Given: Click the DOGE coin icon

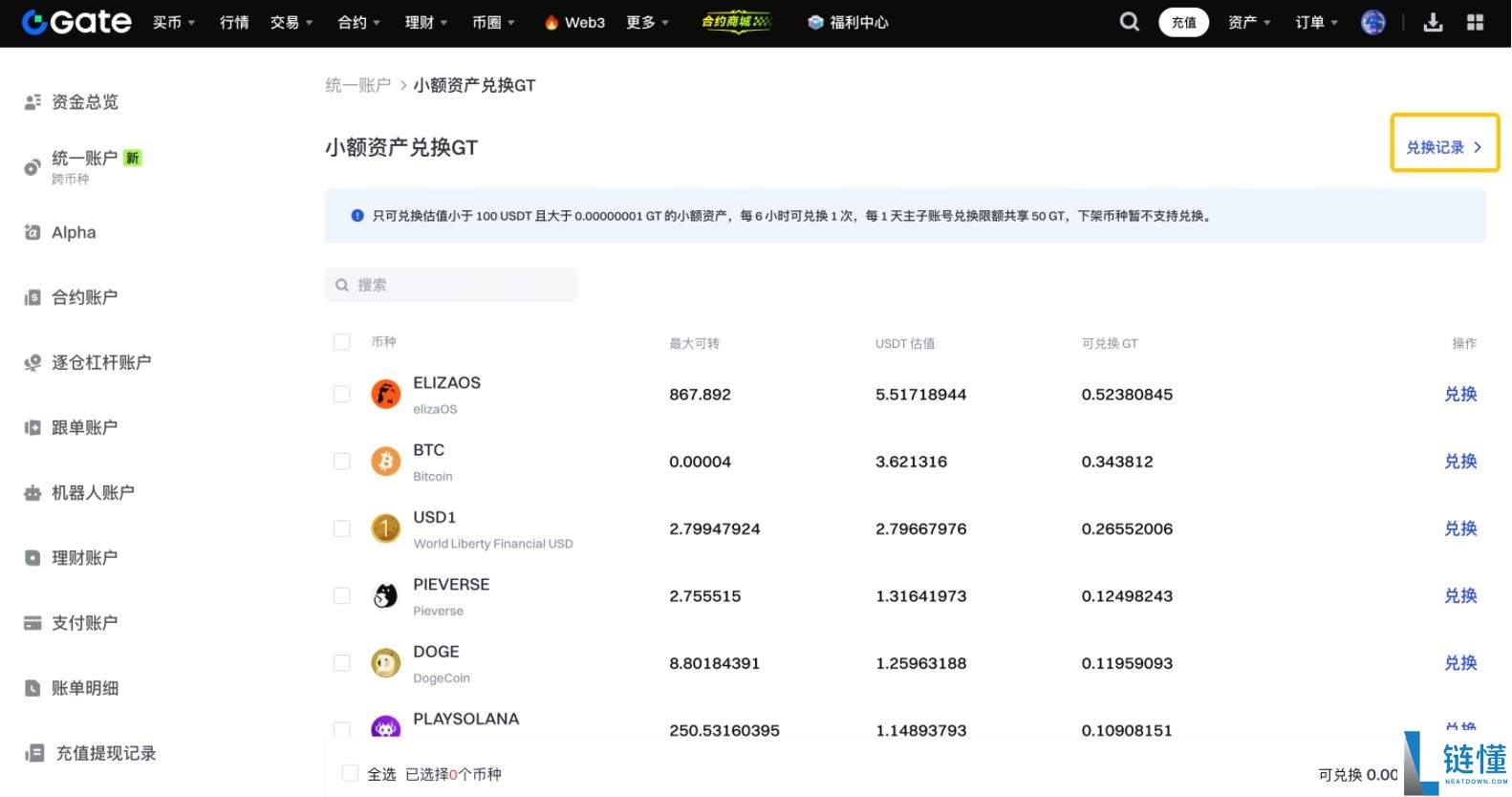Looking at the screenshot, I should pos(385,663).
